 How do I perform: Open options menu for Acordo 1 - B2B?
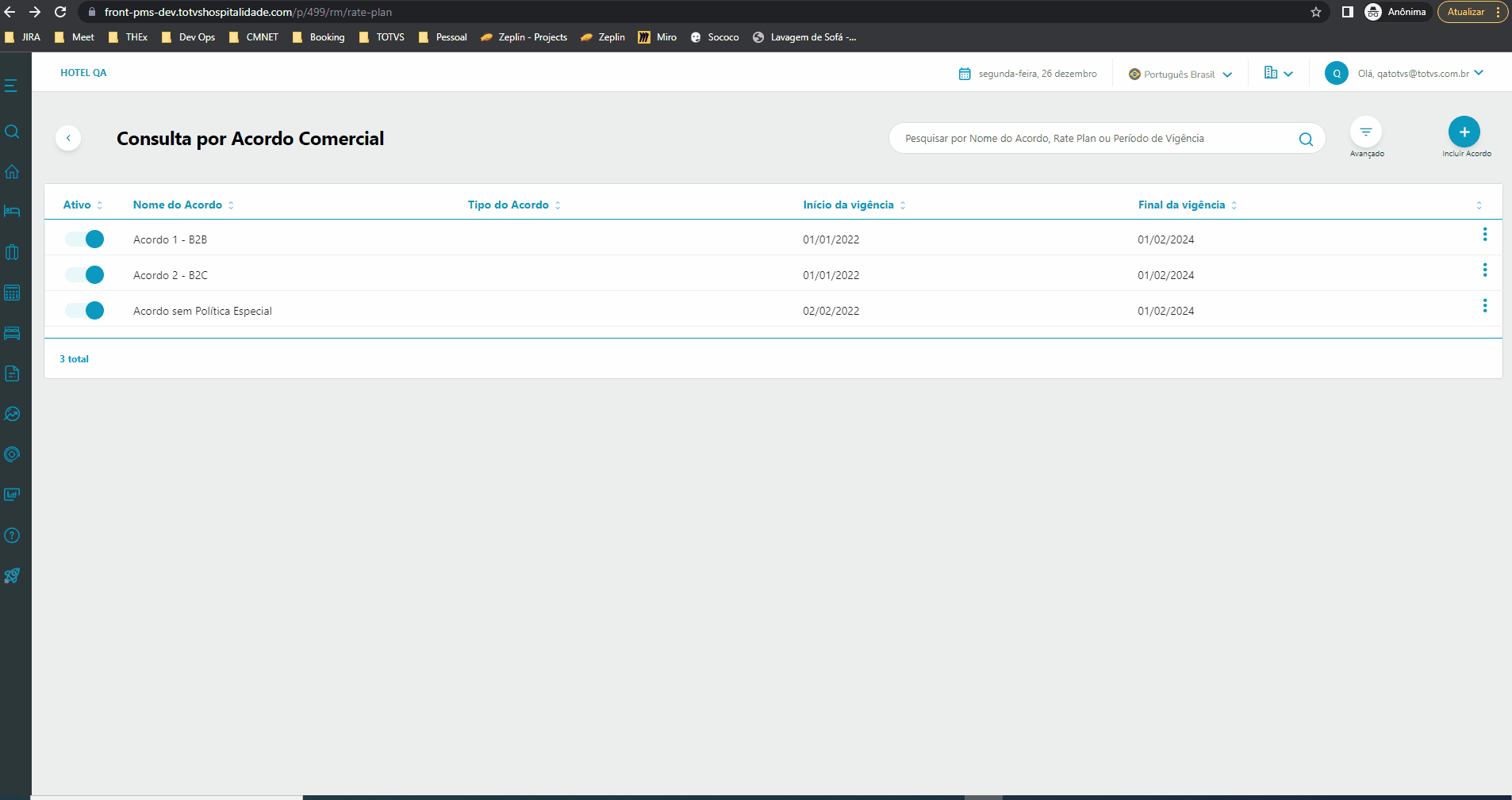coord(1485,235)
